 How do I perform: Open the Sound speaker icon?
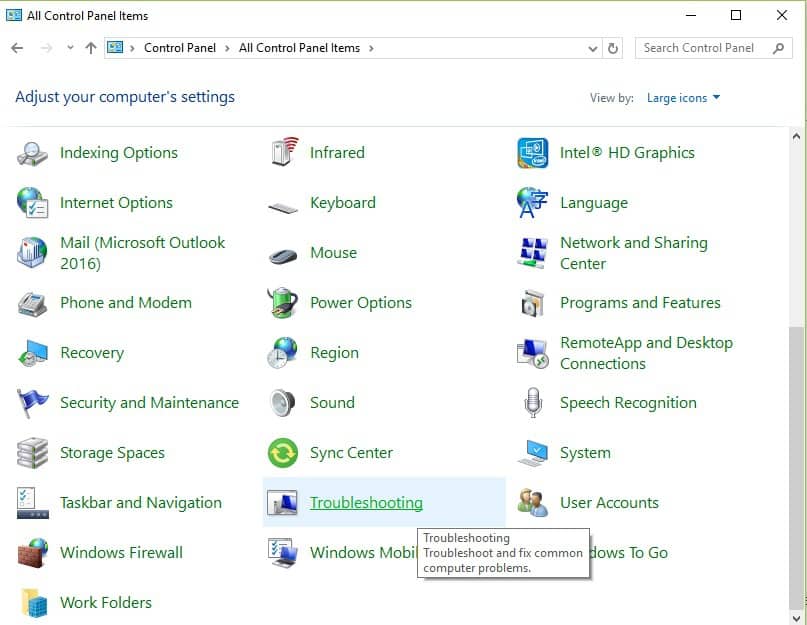click(283, 403)
